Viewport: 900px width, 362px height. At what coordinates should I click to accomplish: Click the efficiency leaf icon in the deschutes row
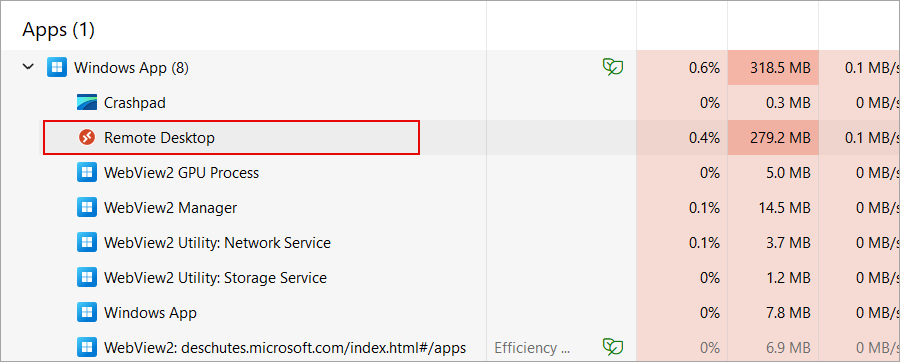(613, 347)
